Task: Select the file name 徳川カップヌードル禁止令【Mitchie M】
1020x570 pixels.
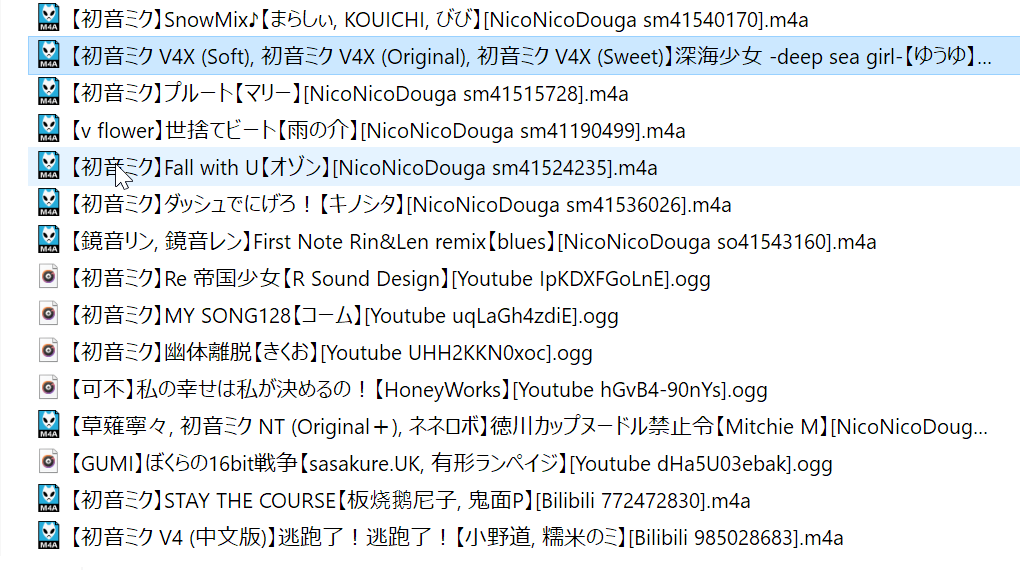Action: [529, 428]
